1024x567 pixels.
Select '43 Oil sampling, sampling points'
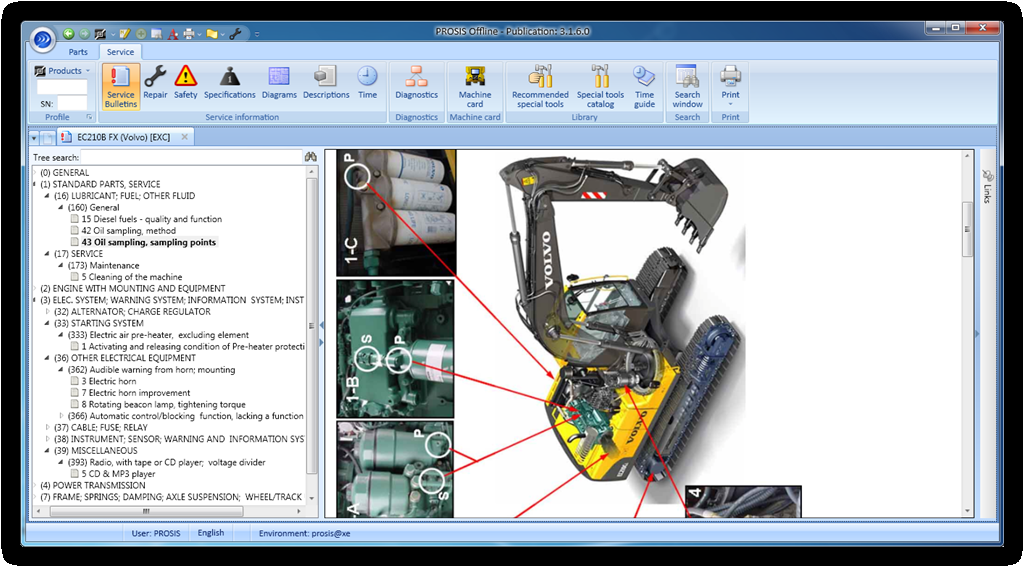point(149,242)
